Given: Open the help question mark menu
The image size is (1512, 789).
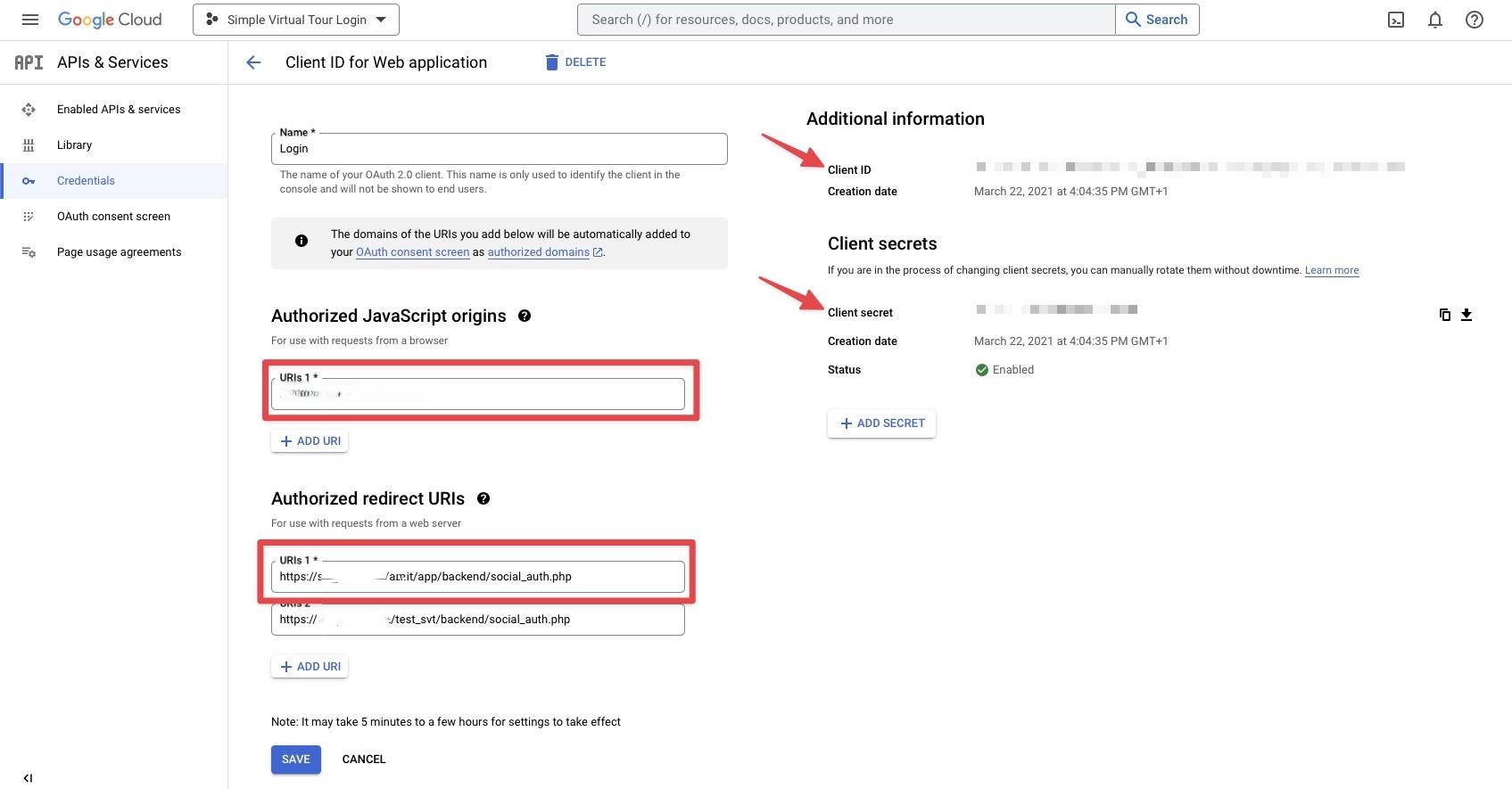Looking at the screenshot, I should pyautogui.click(x=1475, y=20).
